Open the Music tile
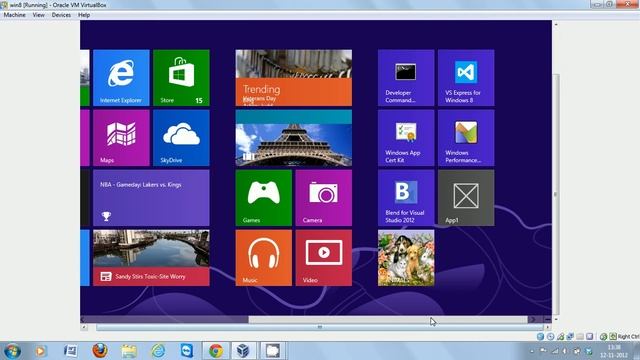The image size is (640, 360). pyautogui.click(x=264, y=258)
